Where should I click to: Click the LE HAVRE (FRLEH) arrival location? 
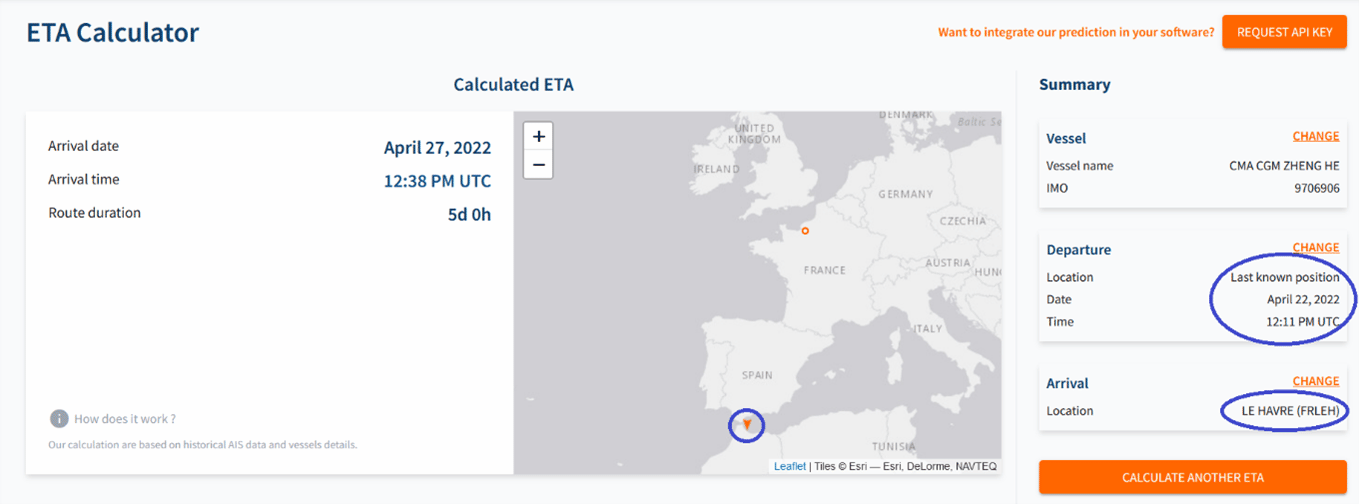(1290, 411)
